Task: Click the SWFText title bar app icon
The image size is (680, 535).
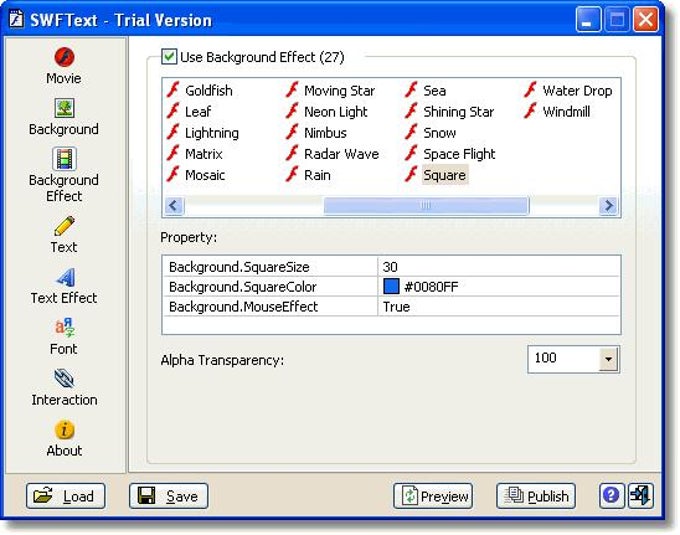Action: [16, 19]
